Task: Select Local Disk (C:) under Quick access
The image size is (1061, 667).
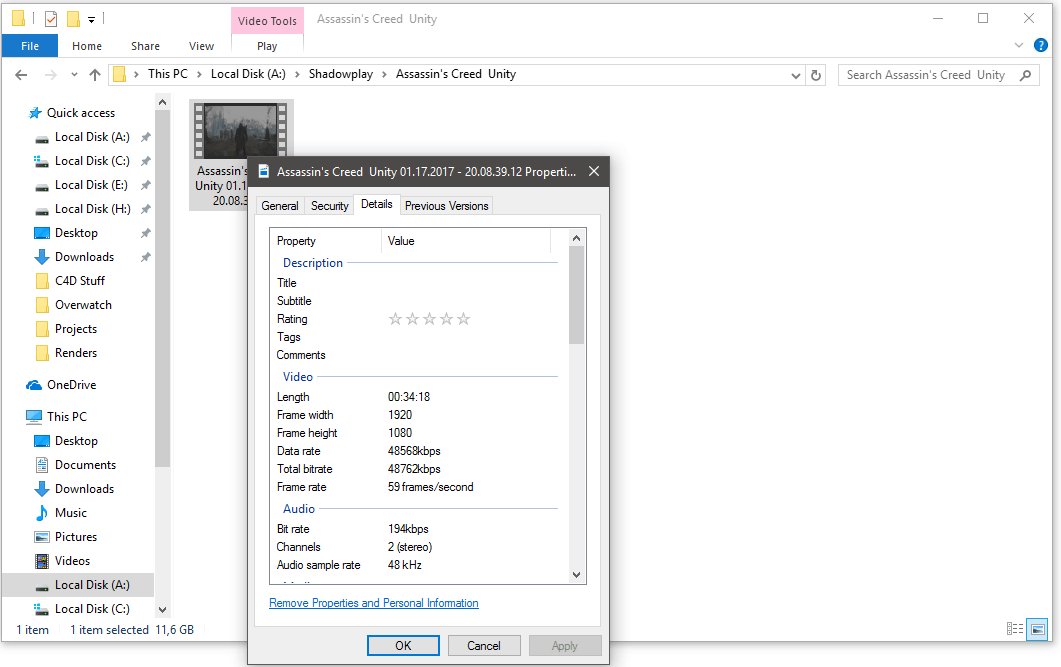Action: pos(92,161)
